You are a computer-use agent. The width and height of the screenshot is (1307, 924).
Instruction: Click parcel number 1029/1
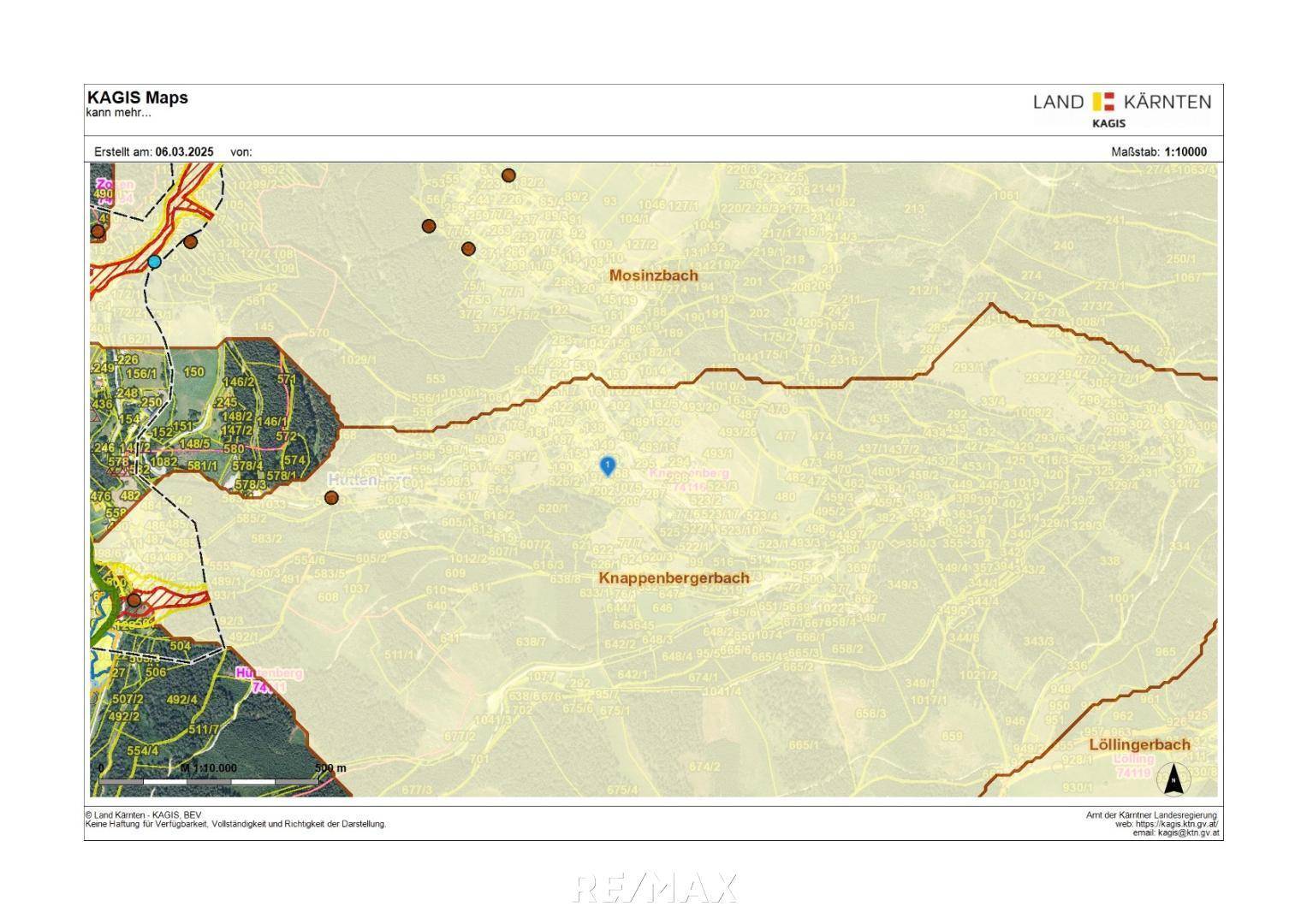tap(359, 360)
